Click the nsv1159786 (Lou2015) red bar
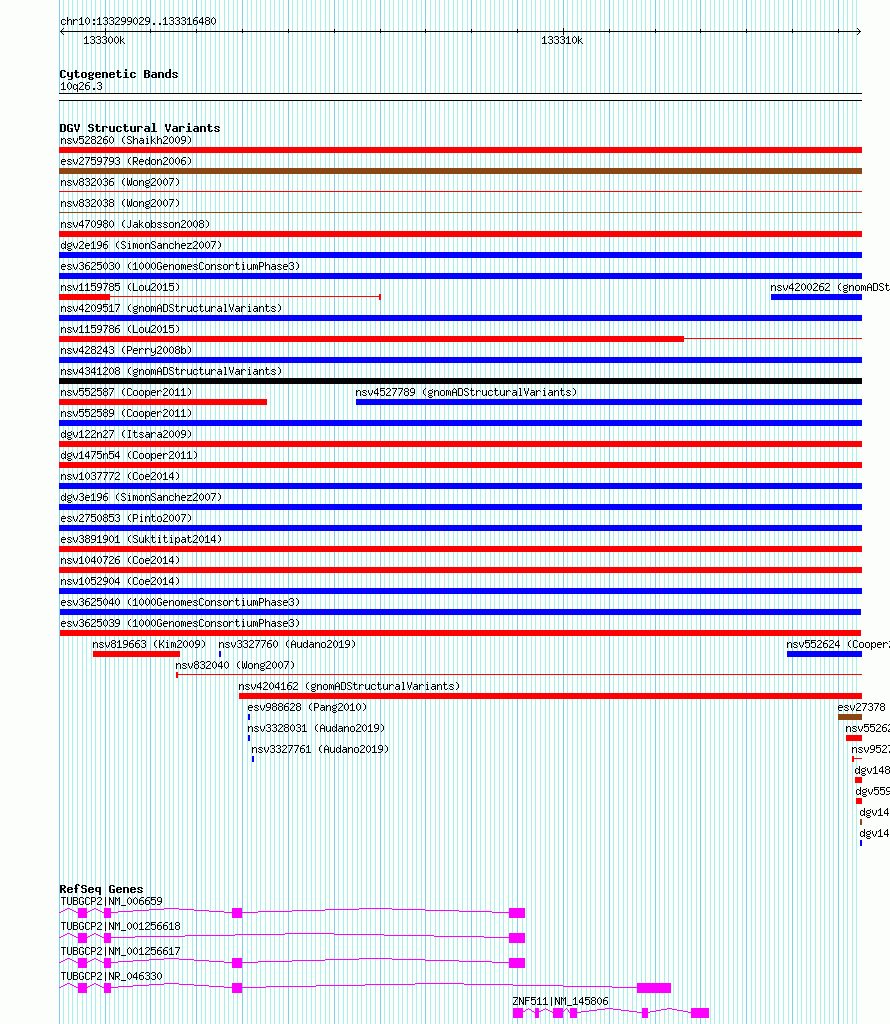This screenshot has height=1024, width=890. coord(372,339)
